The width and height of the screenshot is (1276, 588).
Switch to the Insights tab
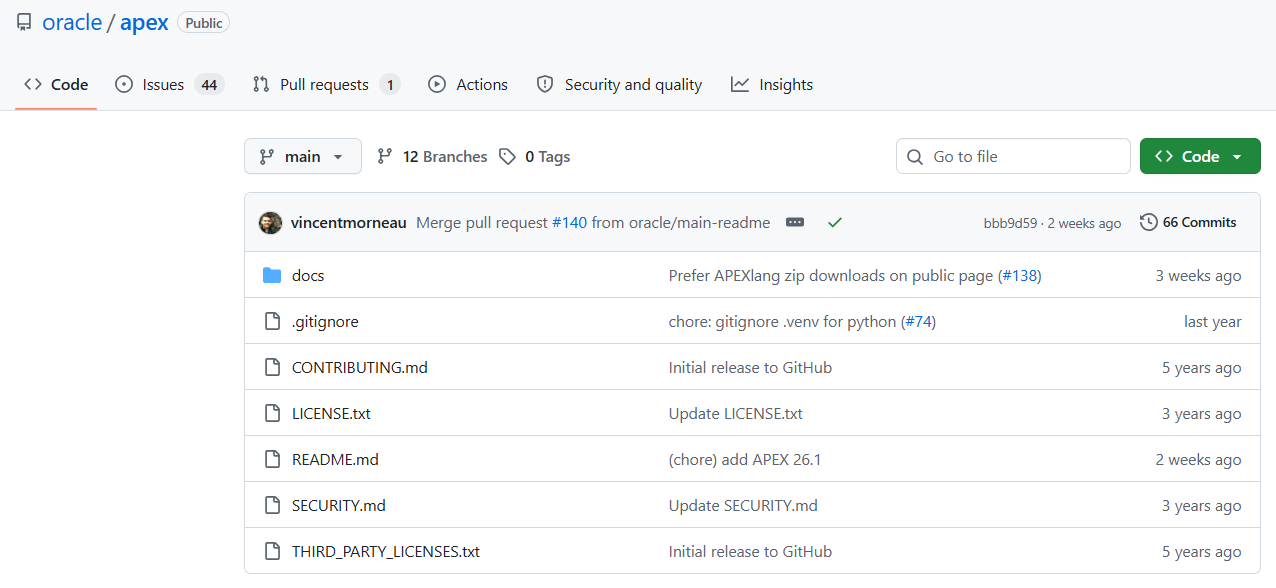tap(772, 85)
